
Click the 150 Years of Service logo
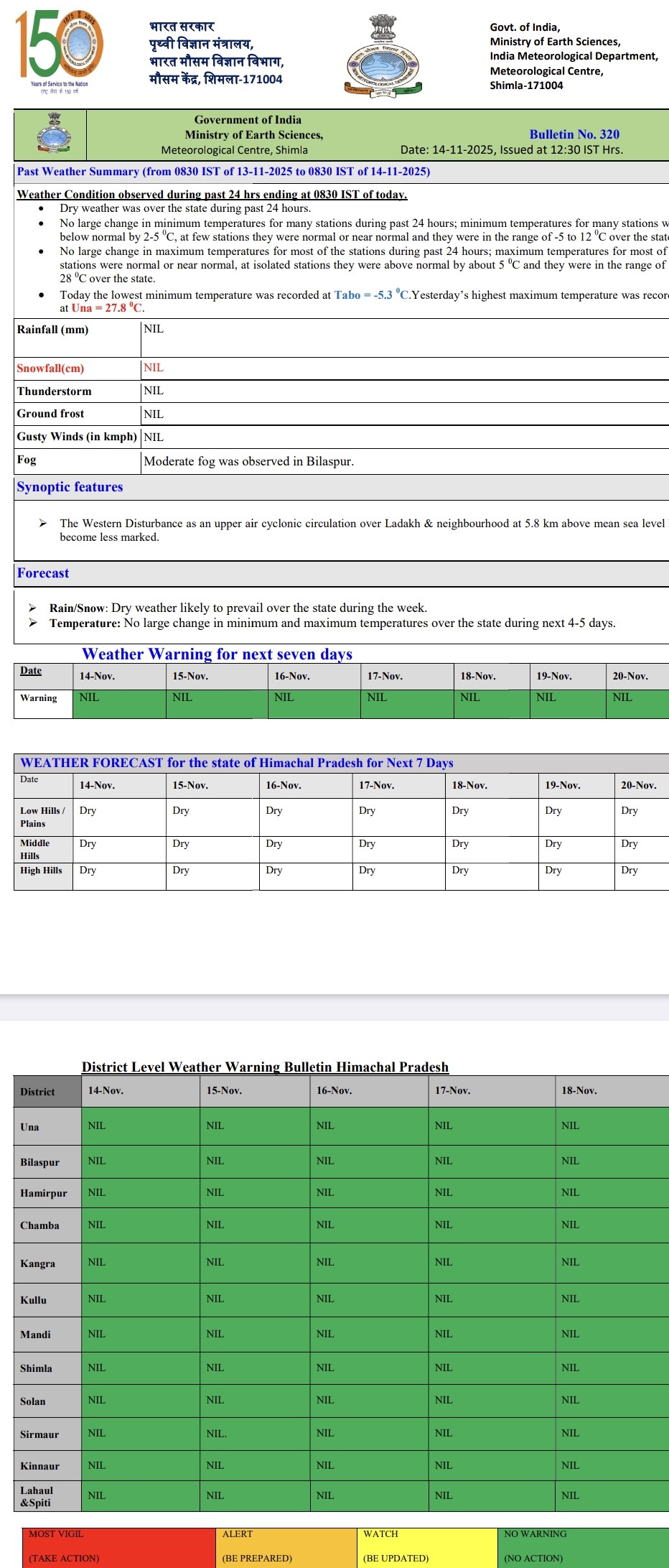coord(60,52)
